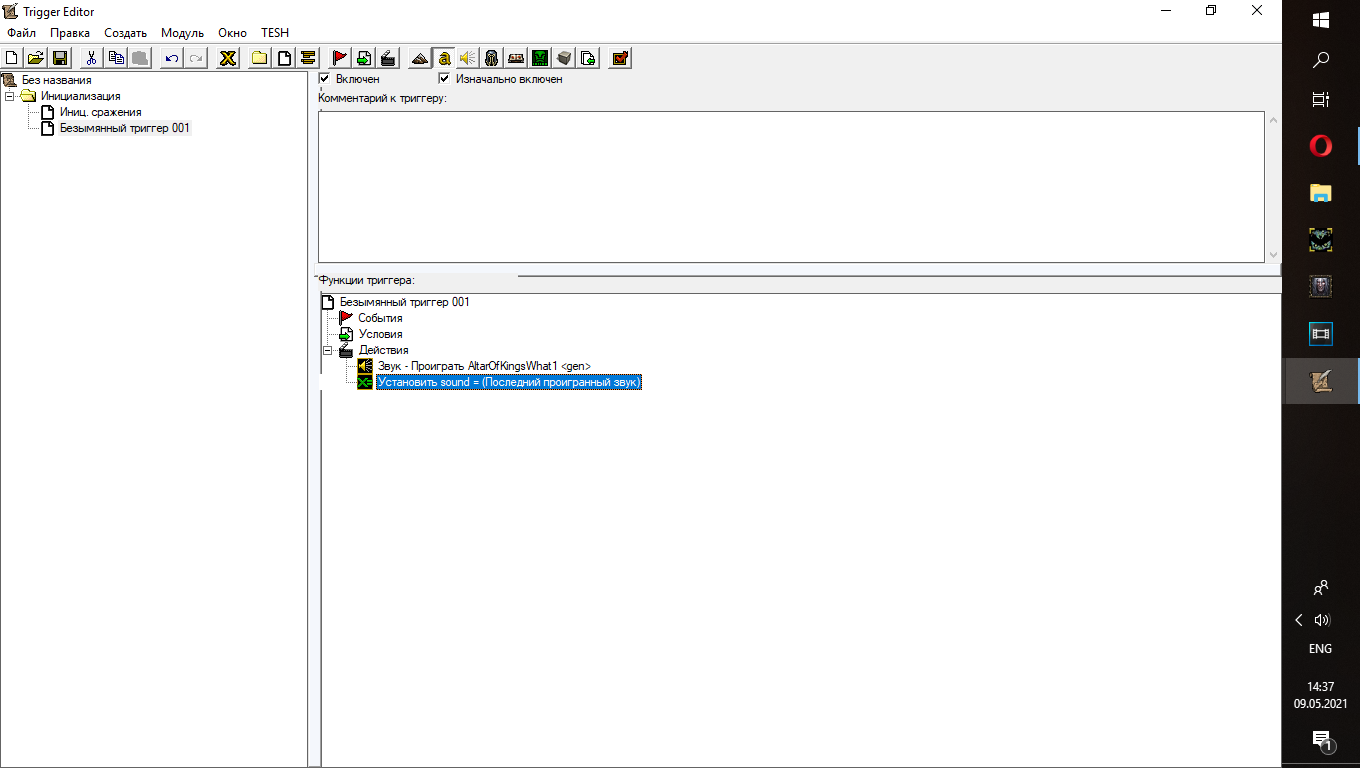Add a new event with red flag icon

pos(340,58)
